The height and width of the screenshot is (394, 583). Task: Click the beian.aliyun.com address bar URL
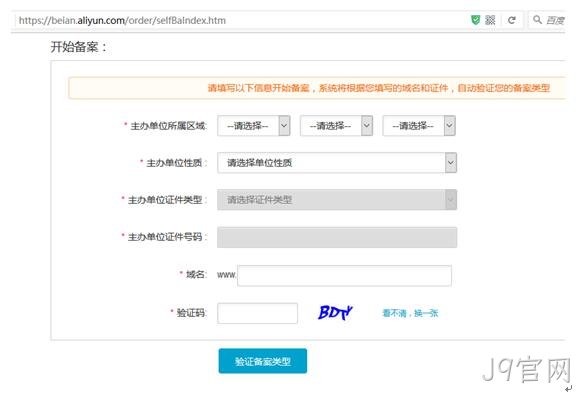pos(122,20)
